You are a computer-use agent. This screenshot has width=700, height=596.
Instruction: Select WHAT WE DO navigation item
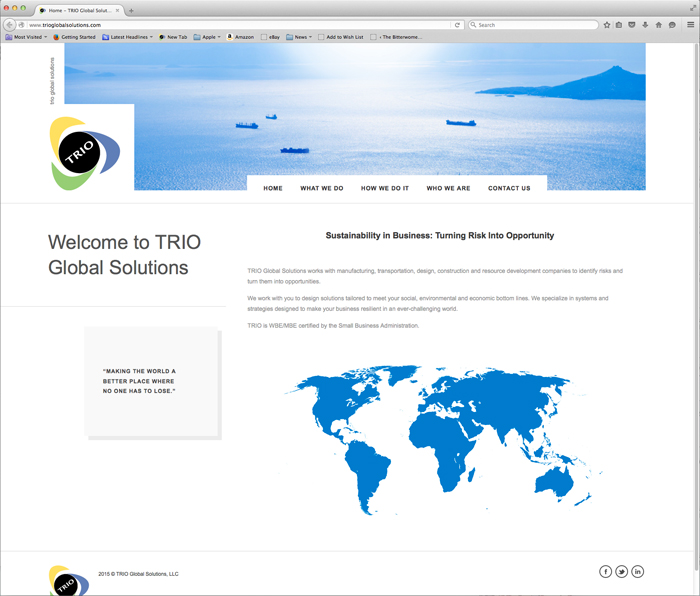322,188
